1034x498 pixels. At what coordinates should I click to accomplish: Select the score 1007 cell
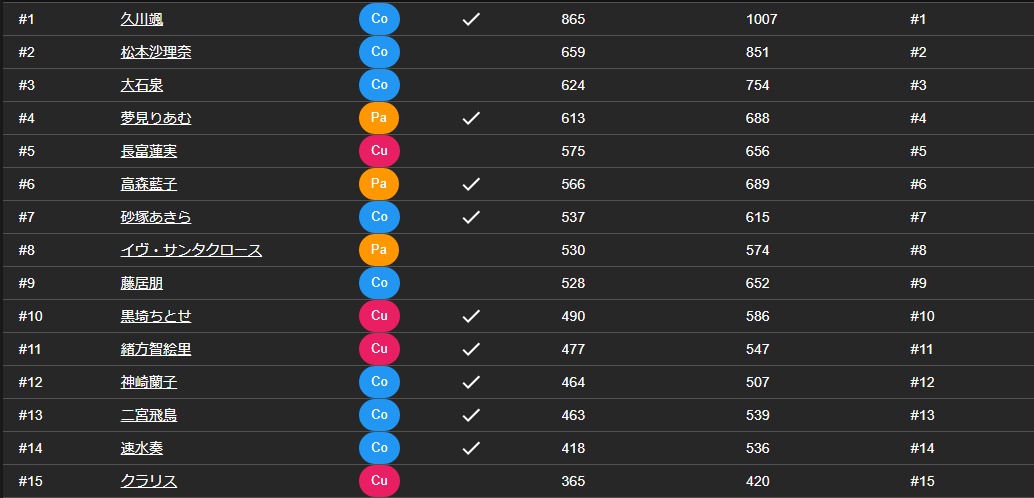pyautogui.click(x=762, y=20)
